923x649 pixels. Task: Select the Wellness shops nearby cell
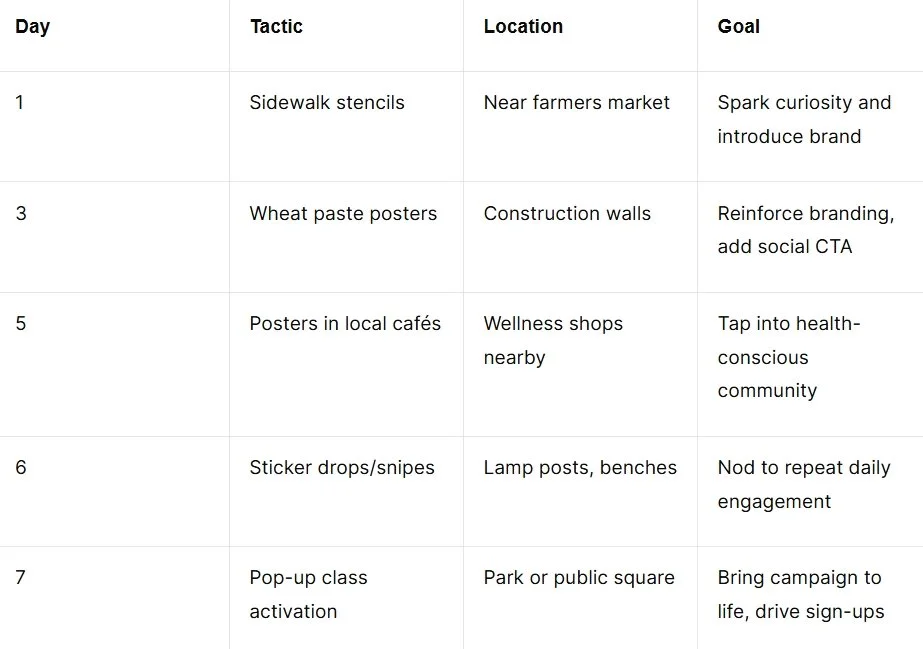[x=552, y=340]
